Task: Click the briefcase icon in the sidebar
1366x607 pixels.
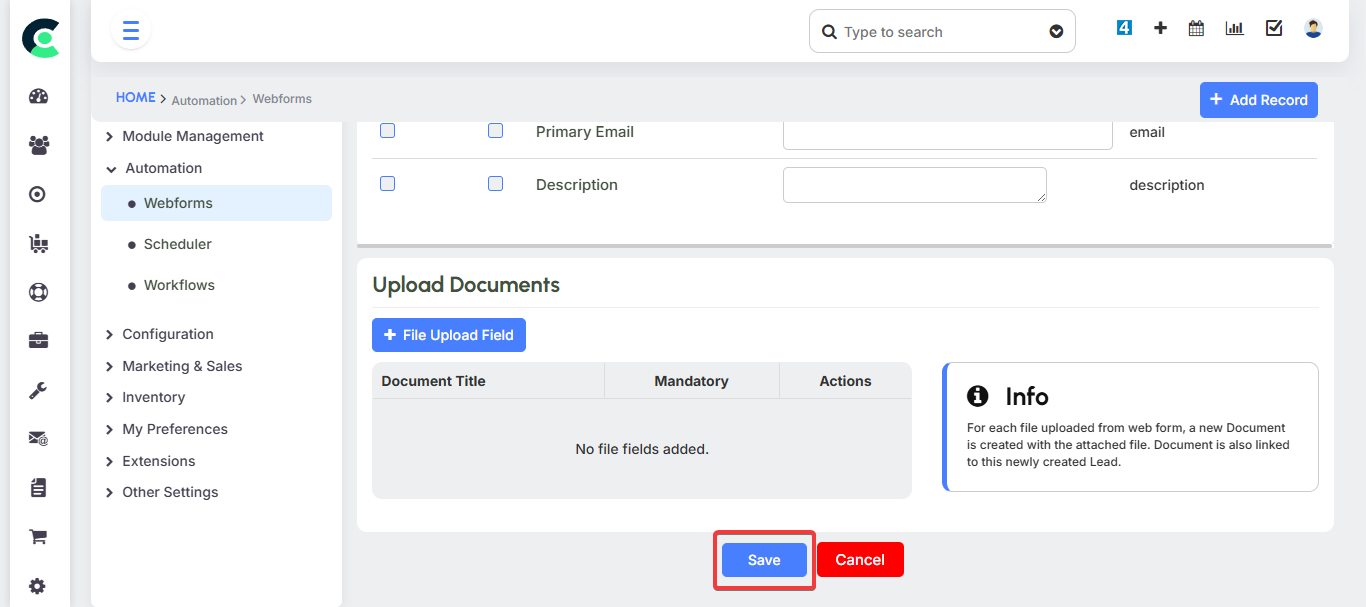Action: (x=38, y=340)
